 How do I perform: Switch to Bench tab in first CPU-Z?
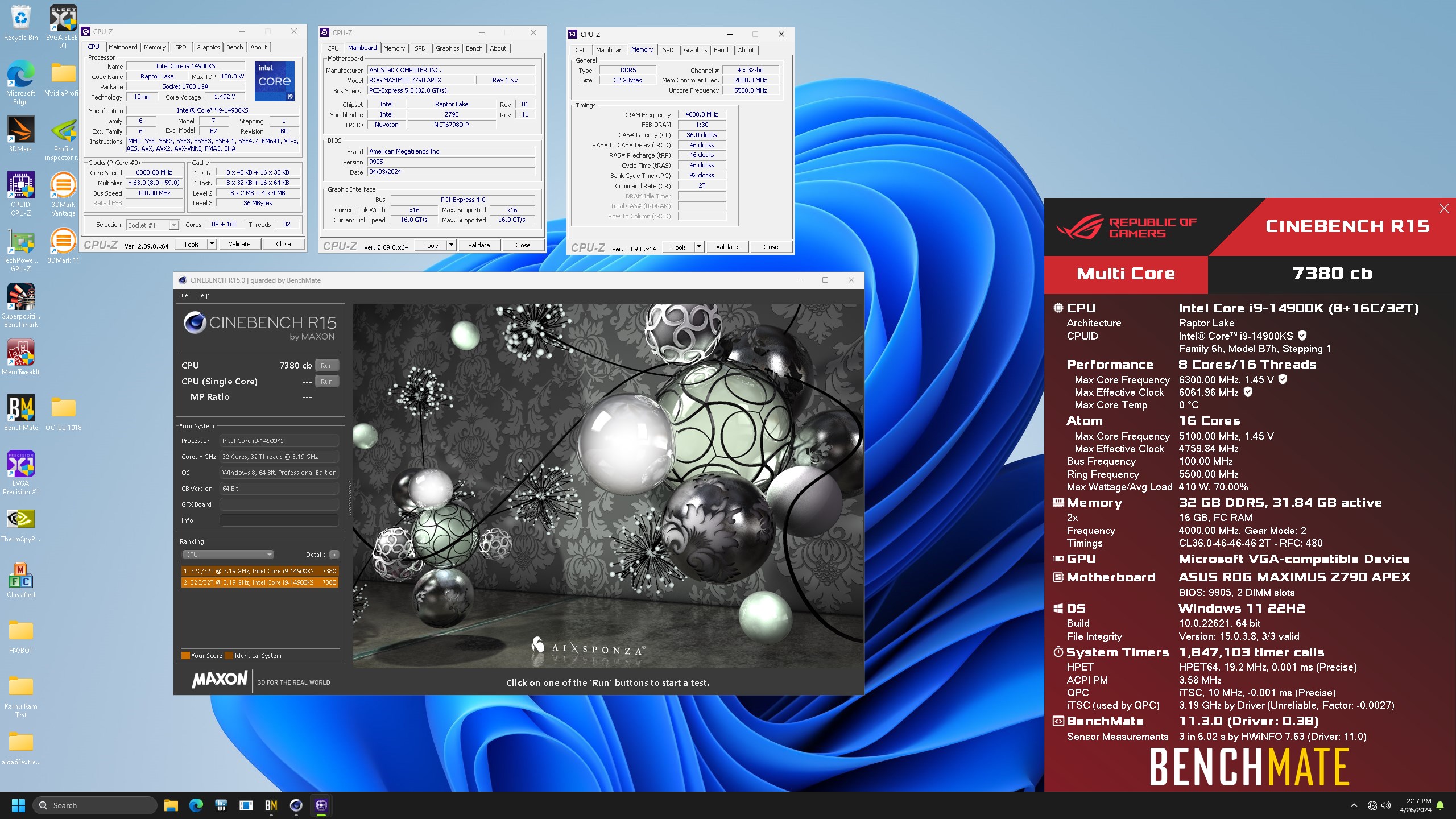pyautogui.click(x=234, y=47)
